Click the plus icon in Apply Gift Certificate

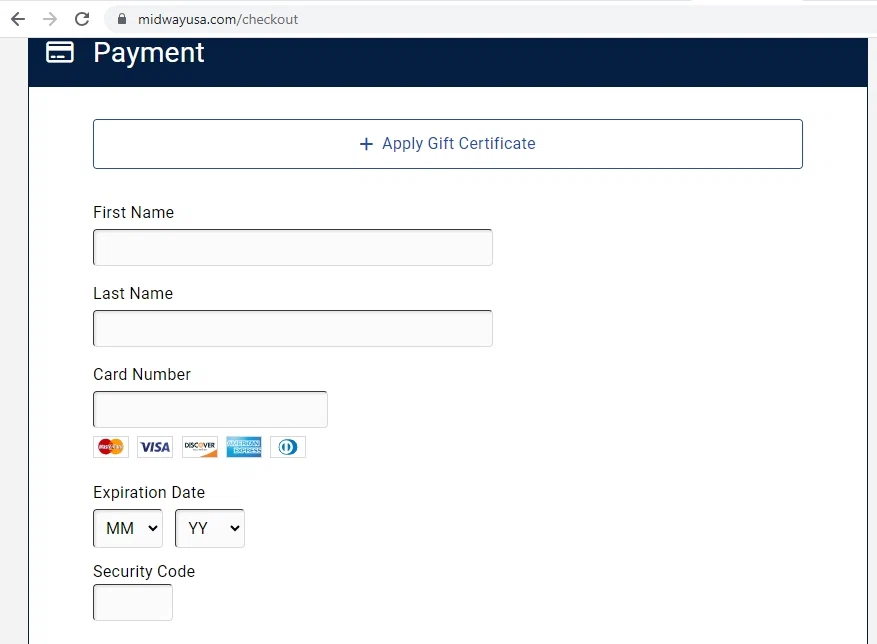tap(366, 144)
